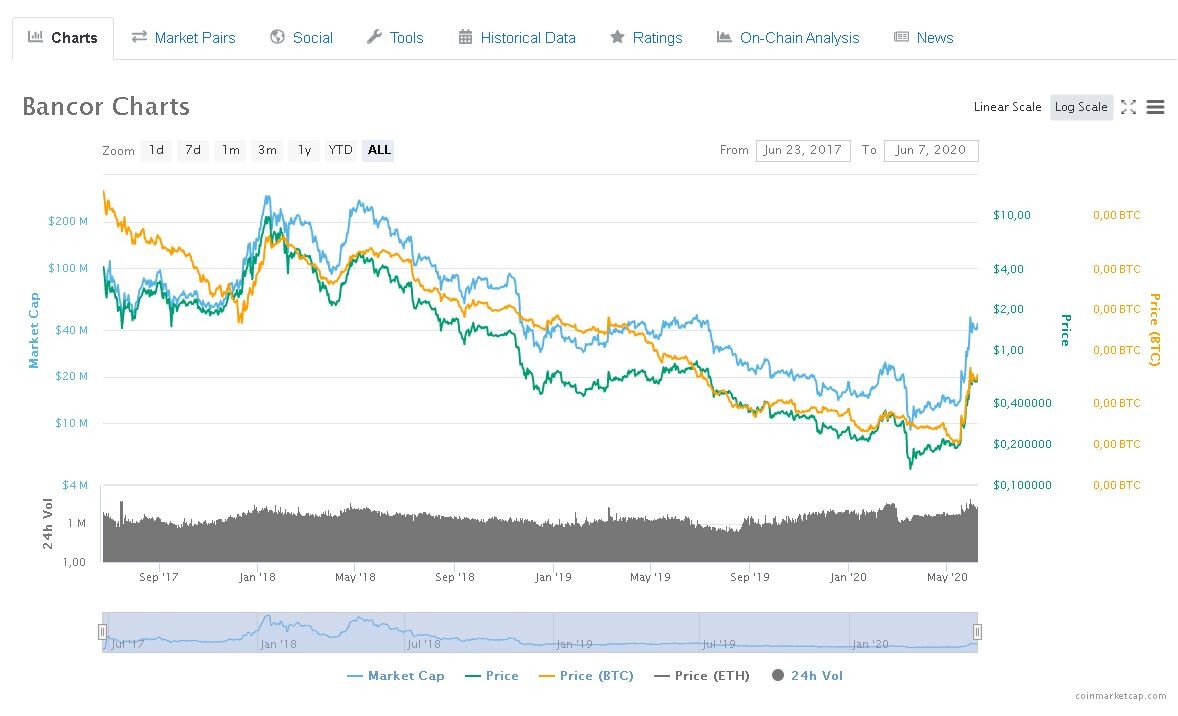Click the Social globe icon
The image size is (1178, 716).
277,37
